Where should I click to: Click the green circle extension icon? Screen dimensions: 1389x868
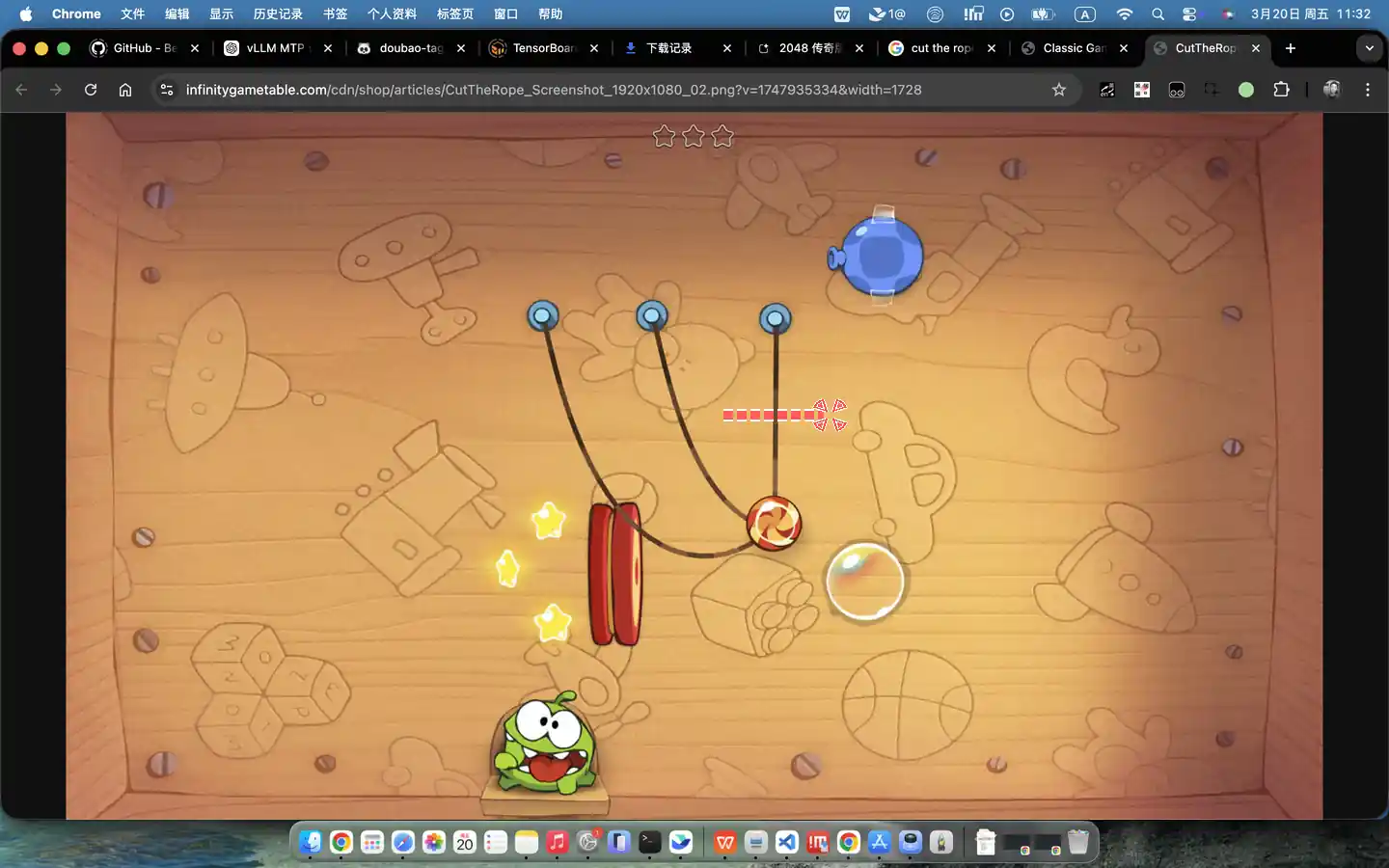[1246, 90]
